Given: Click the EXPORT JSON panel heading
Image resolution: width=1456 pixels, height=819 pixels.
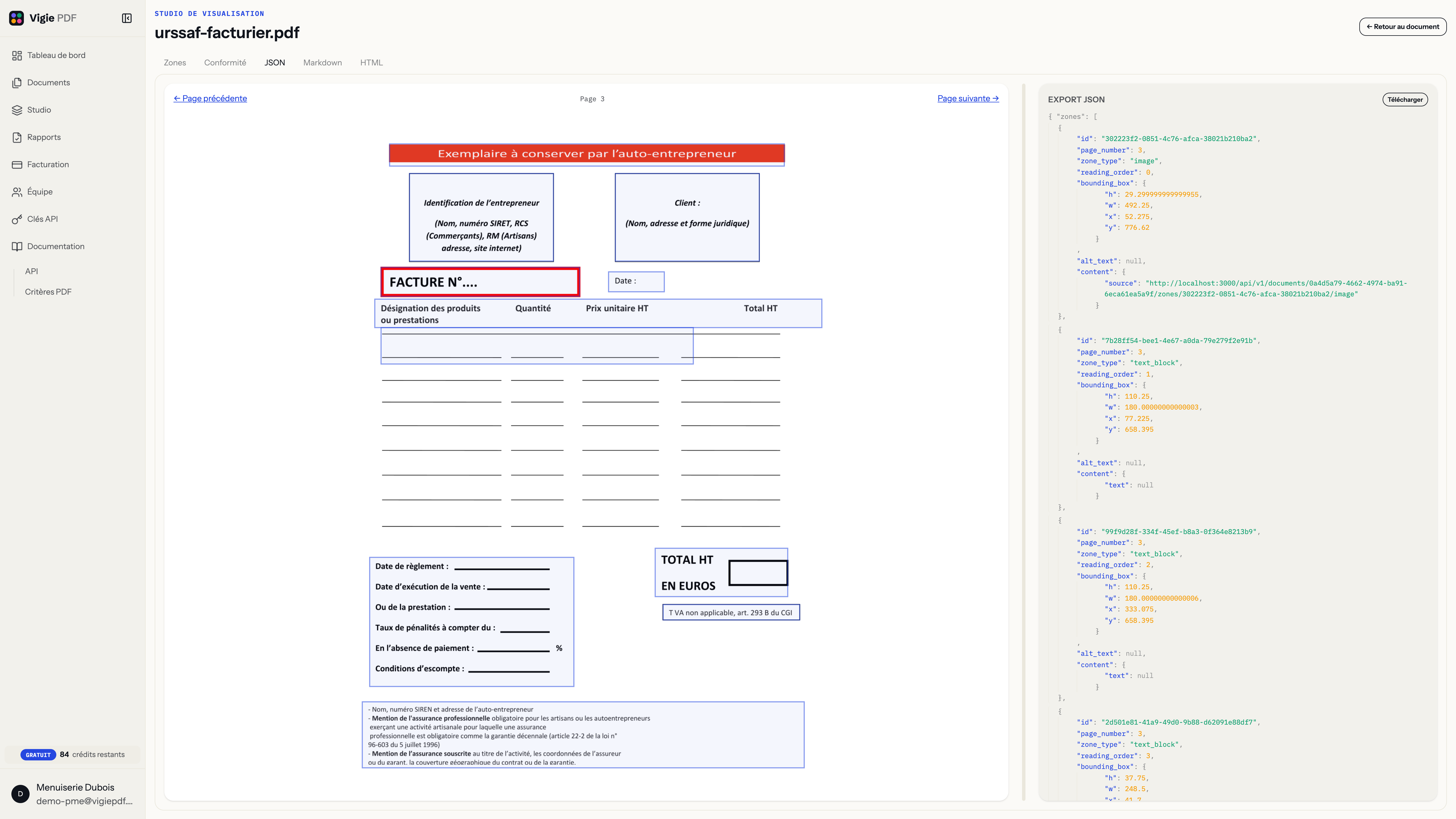Looking at the screenshot, I should point(1076,100).
